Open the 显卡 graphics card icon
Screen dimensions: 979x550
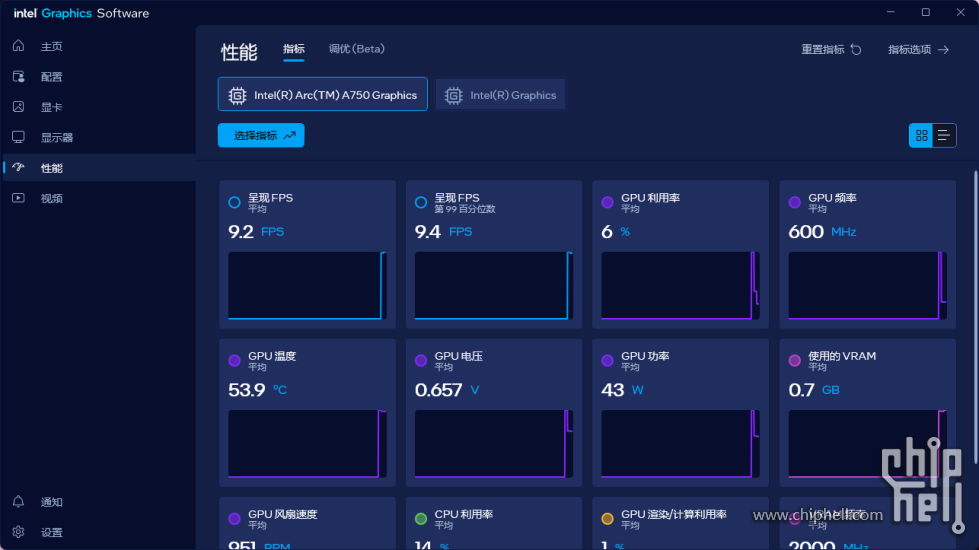click(19, 107)
